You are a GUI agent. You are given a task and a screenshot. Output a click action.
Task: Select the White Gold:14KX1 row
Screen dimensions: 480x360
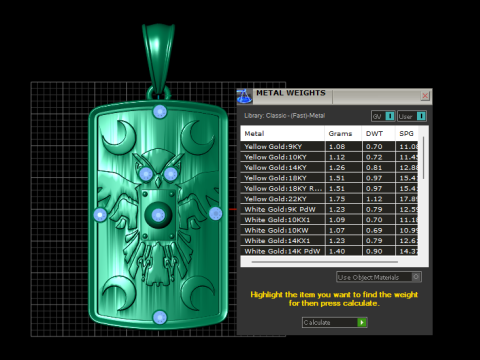[329, 241]
